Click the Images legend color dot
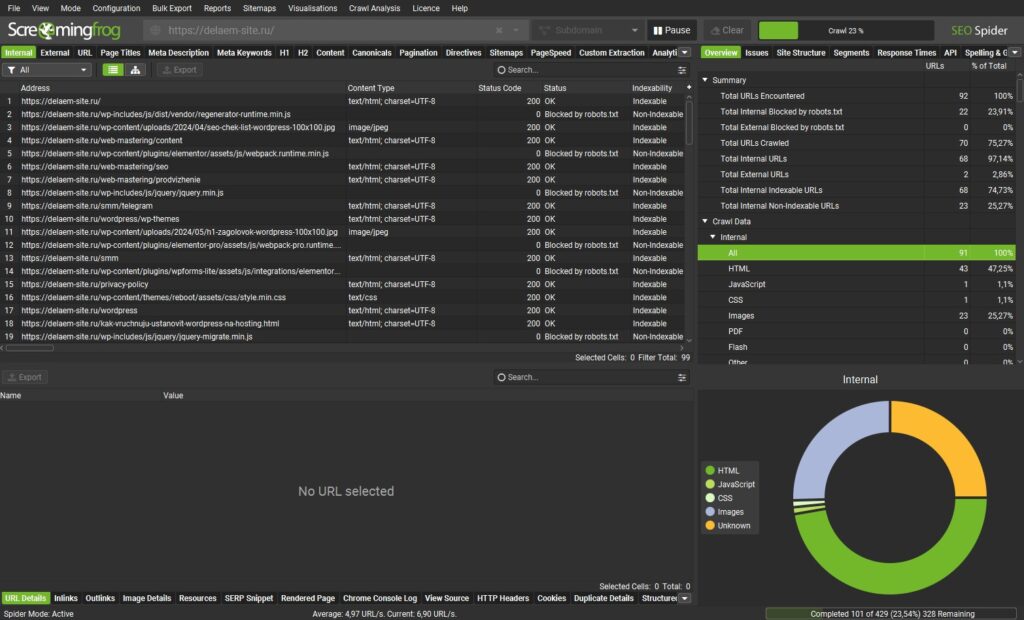This screenshot has width=1024, height=620. [710, 512]
